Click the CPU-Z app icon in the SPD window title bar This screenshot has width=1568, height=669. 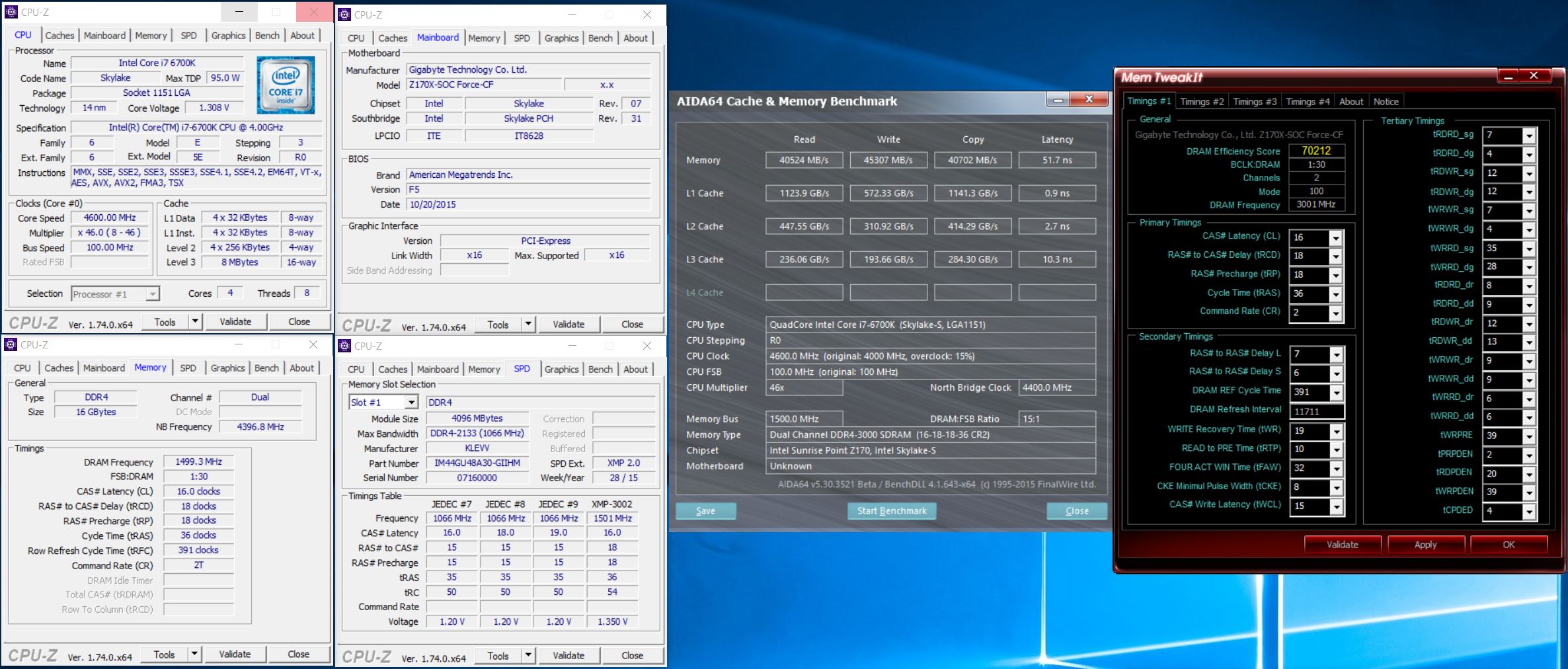[344, 346]
